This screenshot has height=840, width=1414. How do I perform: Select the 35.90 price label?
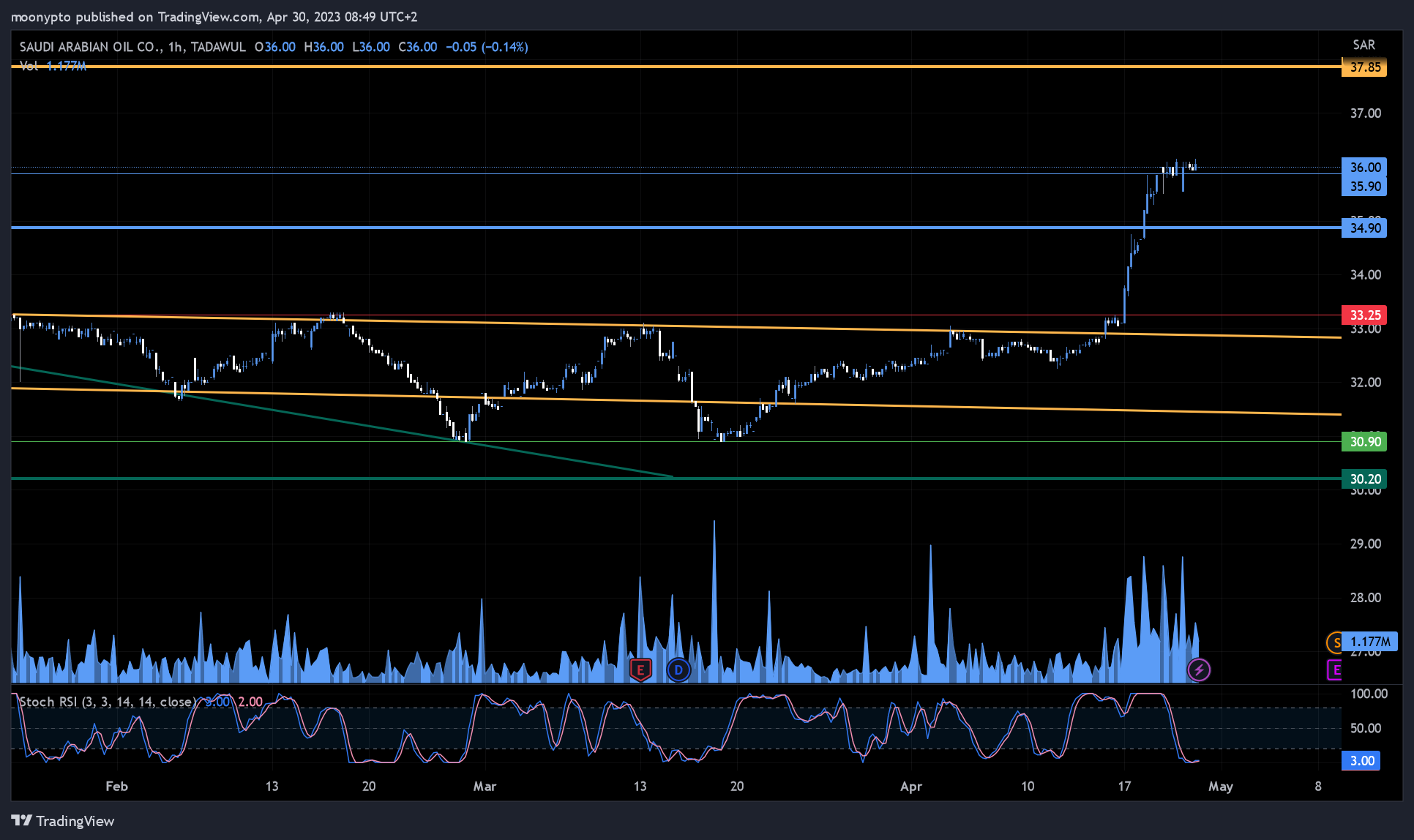[x=1365, y=186]
